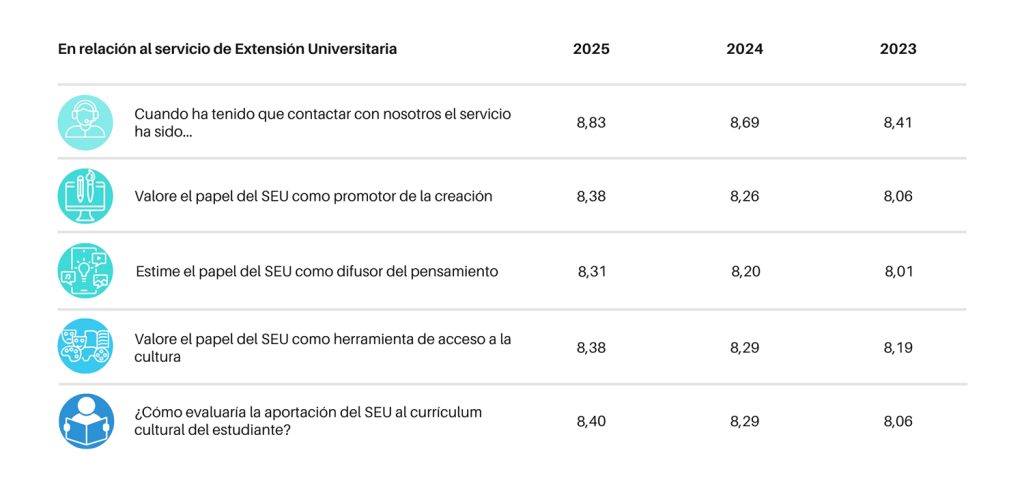The image size is (1024, 478).
Task: Click the monitor with pencil and brush icon
Action: (85, 196)
